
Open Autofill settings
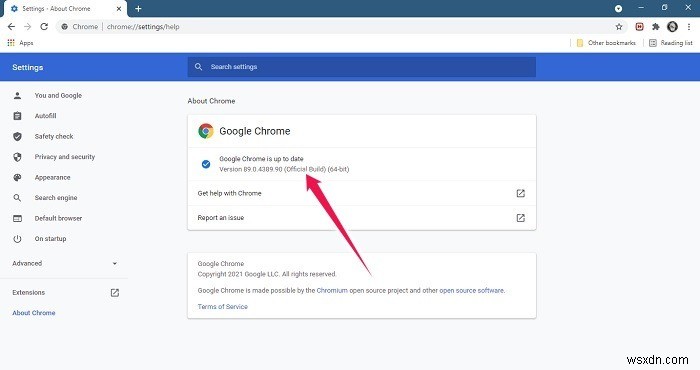point(46,116)
